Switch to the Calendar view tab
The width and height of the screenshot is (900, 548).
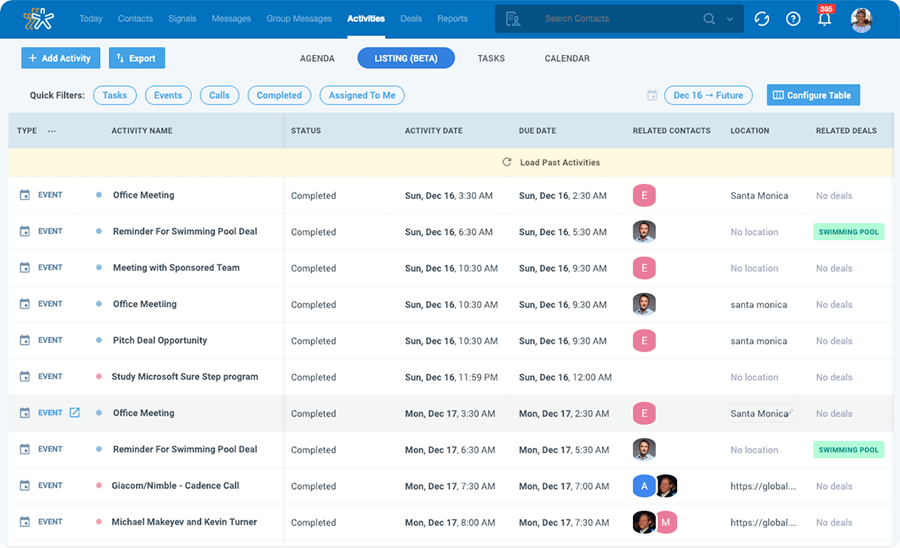coord(567,59)
